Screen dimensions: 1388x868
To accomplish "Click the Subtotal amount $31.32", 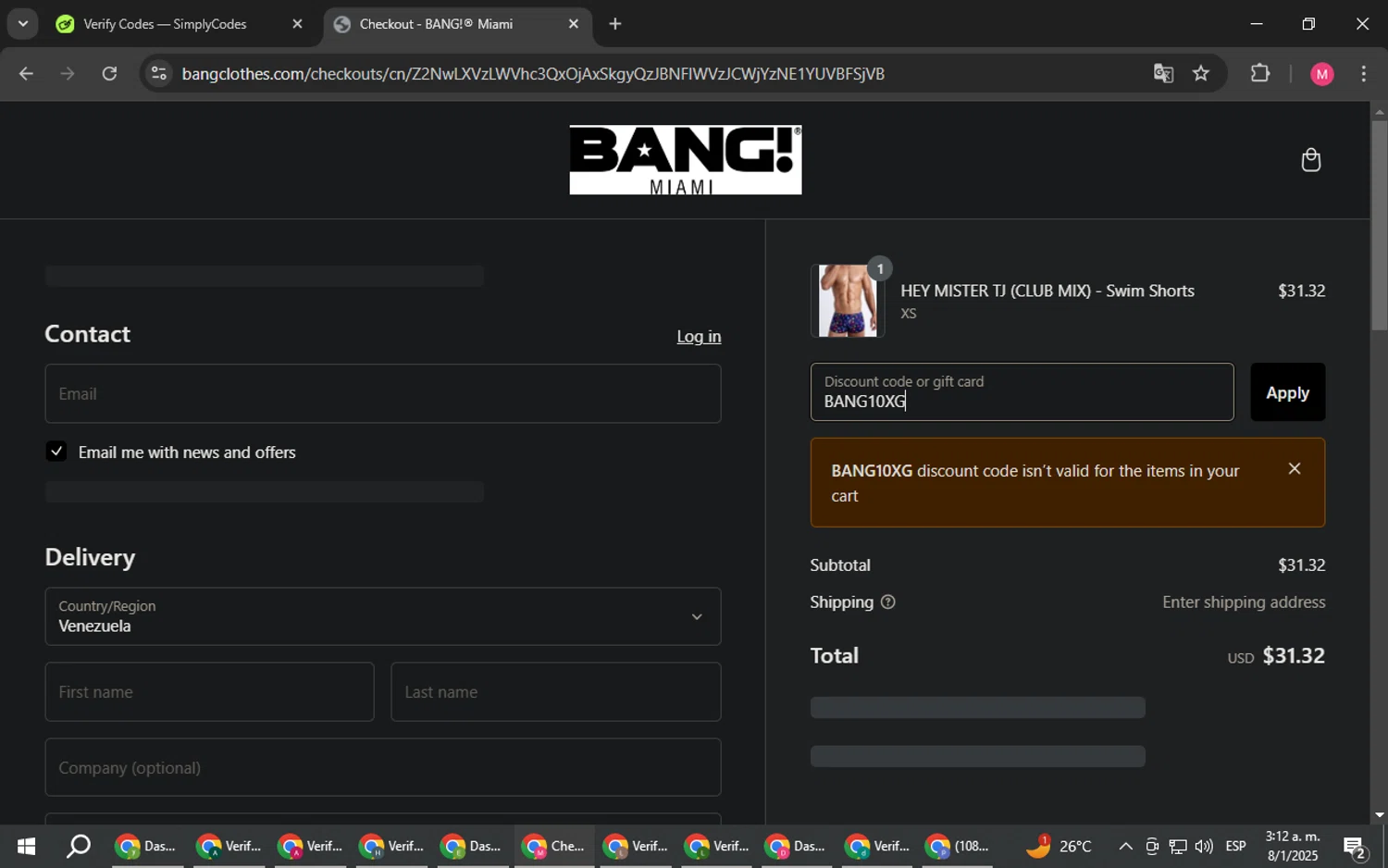I will click(x=1301, y=565).
